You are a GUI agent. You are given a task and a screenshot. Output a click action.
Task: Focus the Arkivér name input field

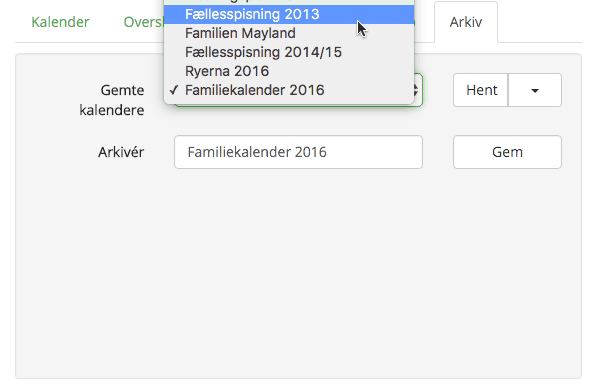click(x=298, y=152)
